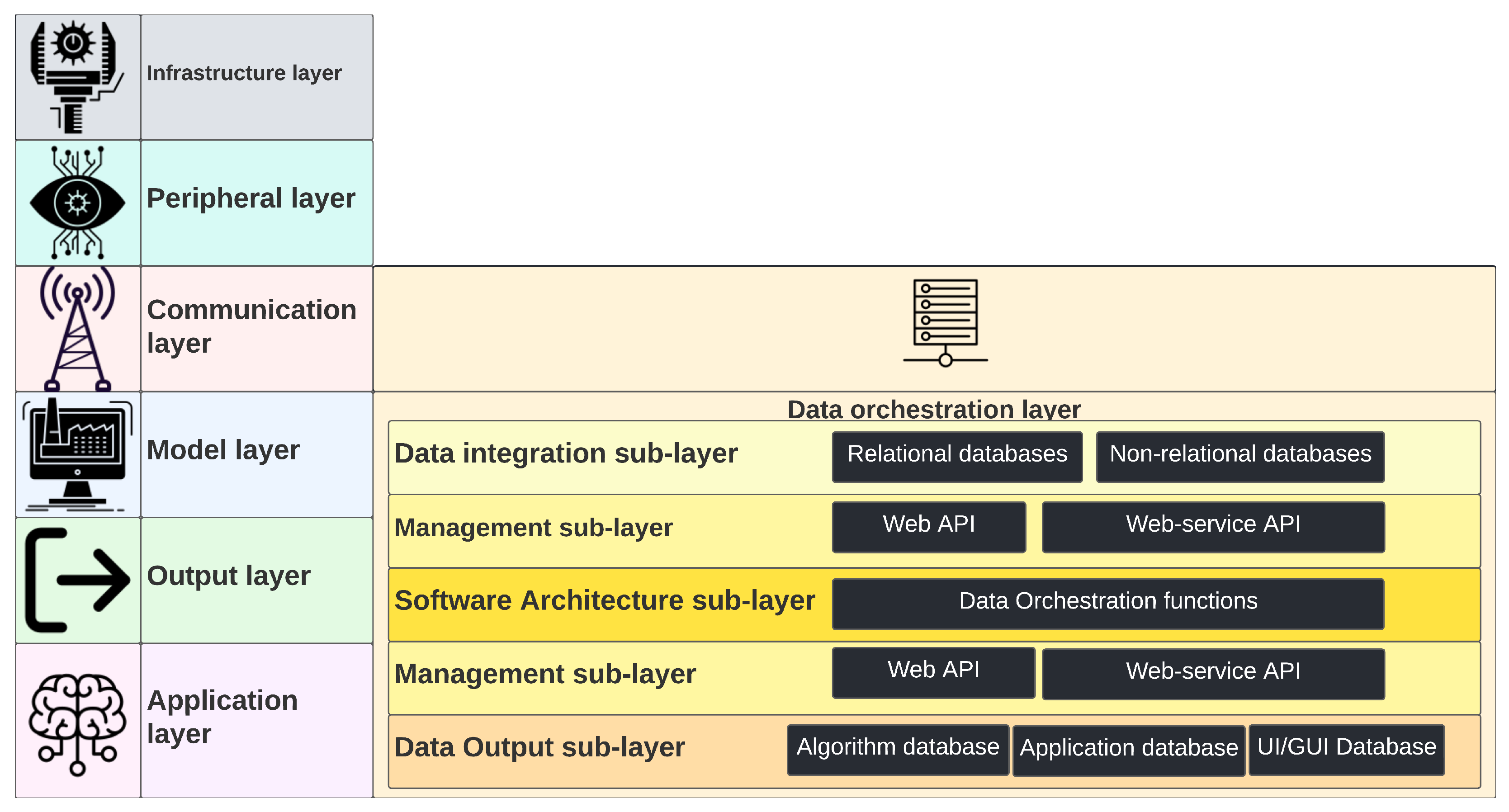The height and width of the screenshot is (812, 1509).
Task: Click the UI/GUI Database box
Action: pyautogui.click(x=1346, y=749)
